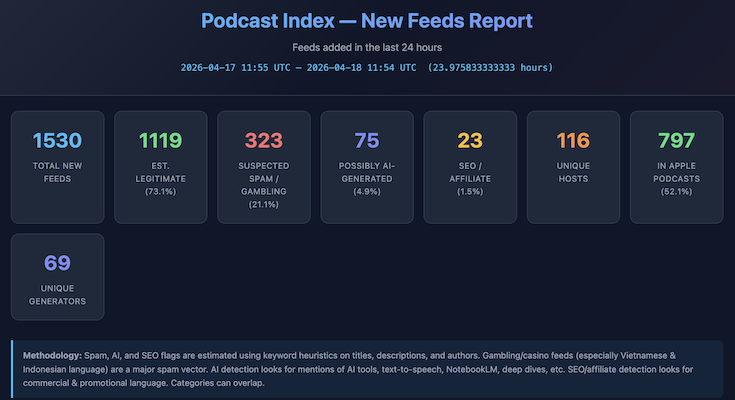735x400 pixels.
Task: Click the 69 Unique Generators value
Action: (57, 264)
